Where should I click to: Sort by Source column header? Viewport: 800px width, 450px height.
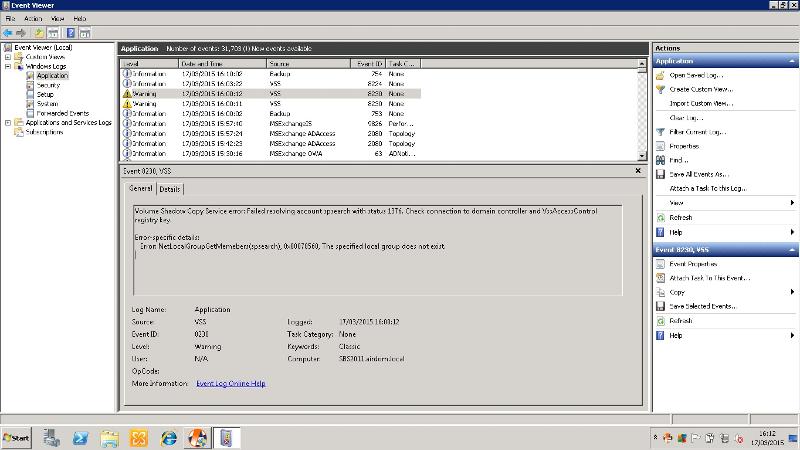click(309, 64)
